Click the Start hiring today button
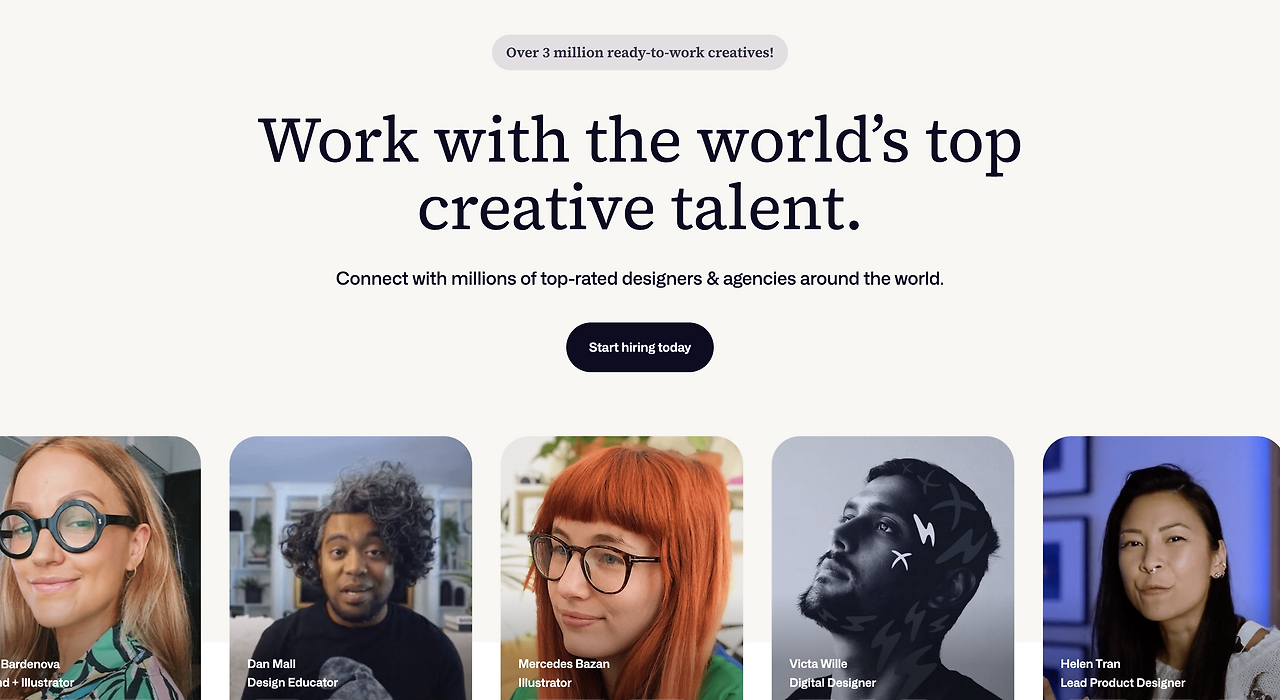The image size is (1280, 700). tap(640, 347)
